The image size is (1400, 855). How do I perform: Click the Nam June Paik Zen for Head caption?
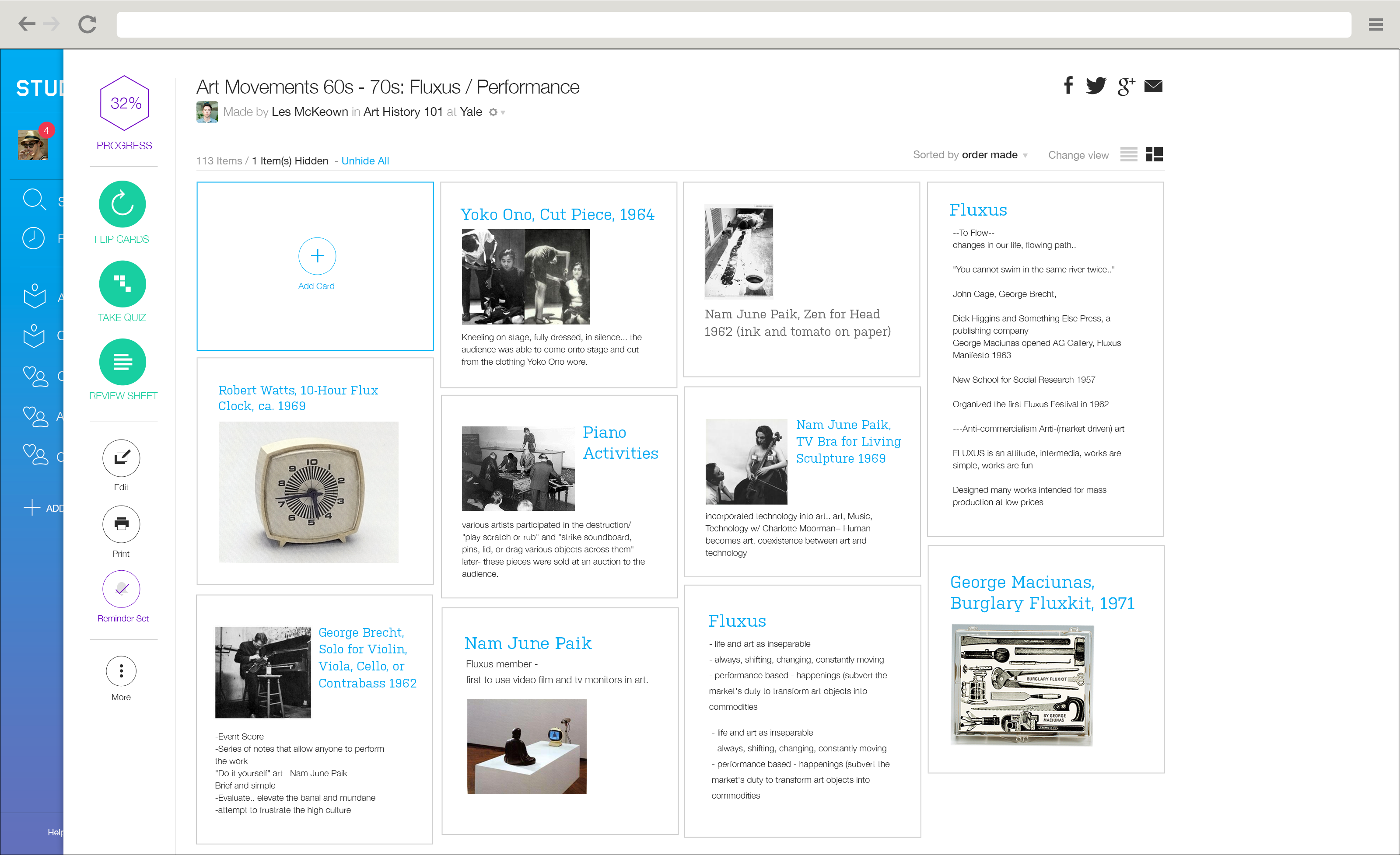[797, 323]
